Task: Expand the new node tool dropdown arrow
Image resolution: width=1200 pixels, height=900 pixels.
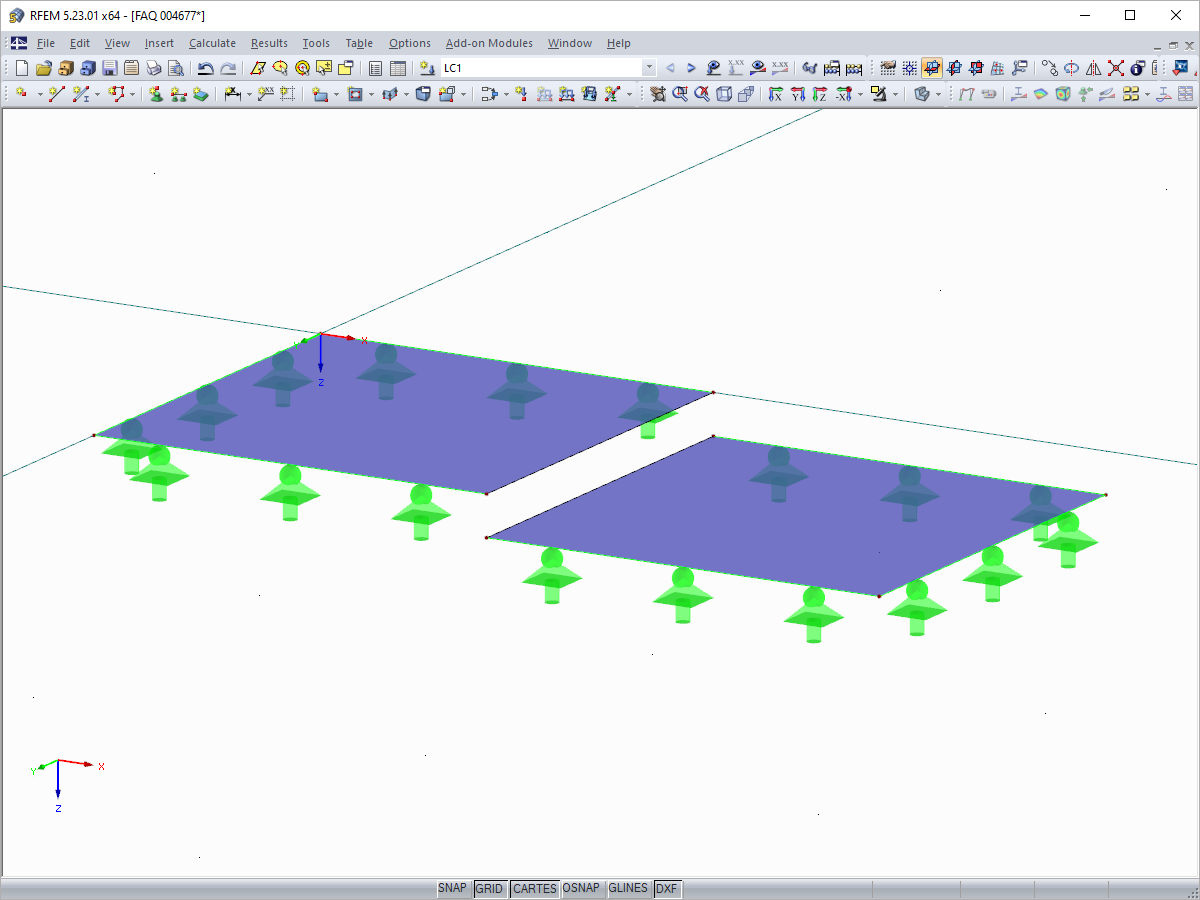Action: coord(38,94)
